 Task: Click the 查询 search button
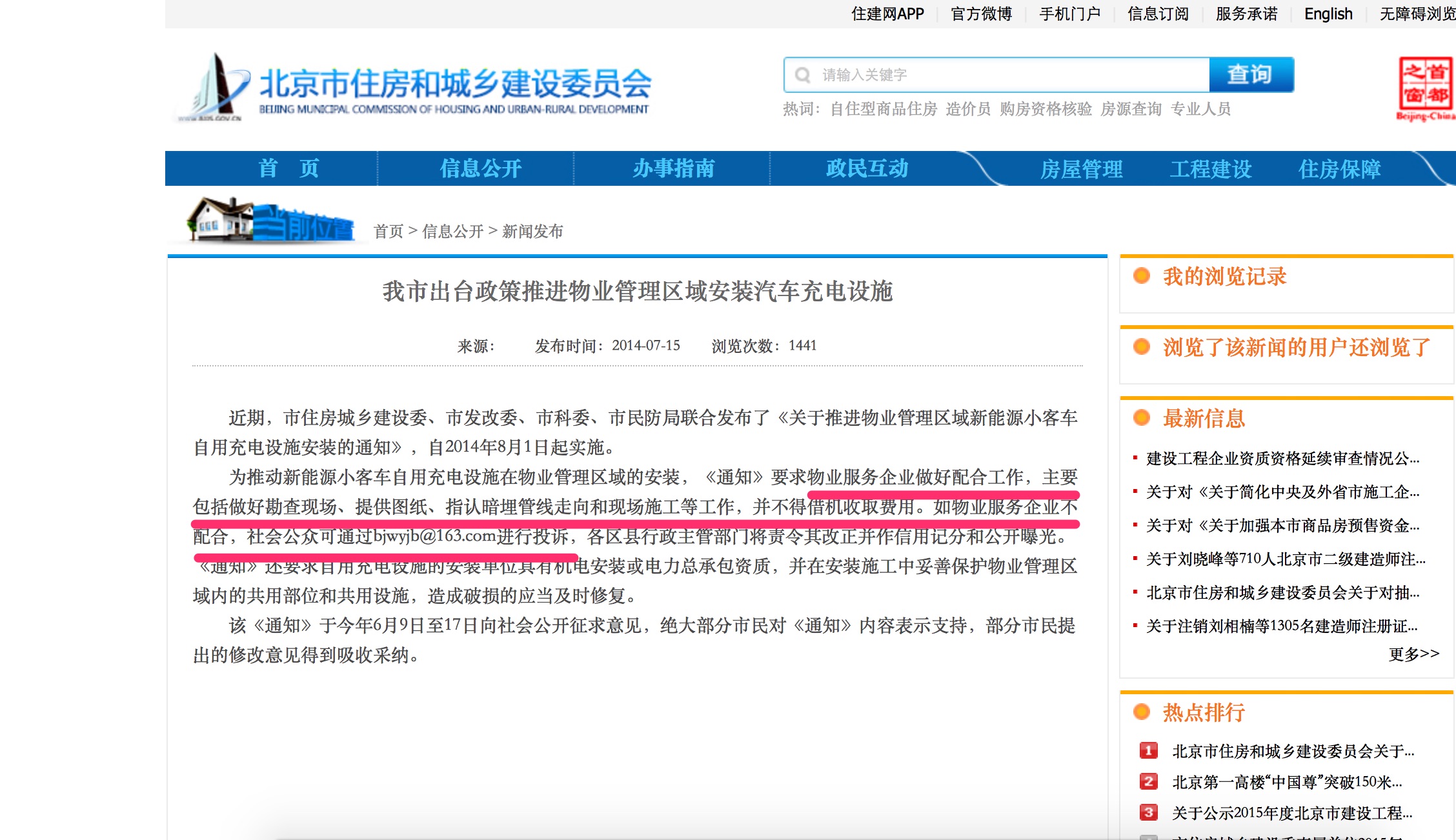1251,74
